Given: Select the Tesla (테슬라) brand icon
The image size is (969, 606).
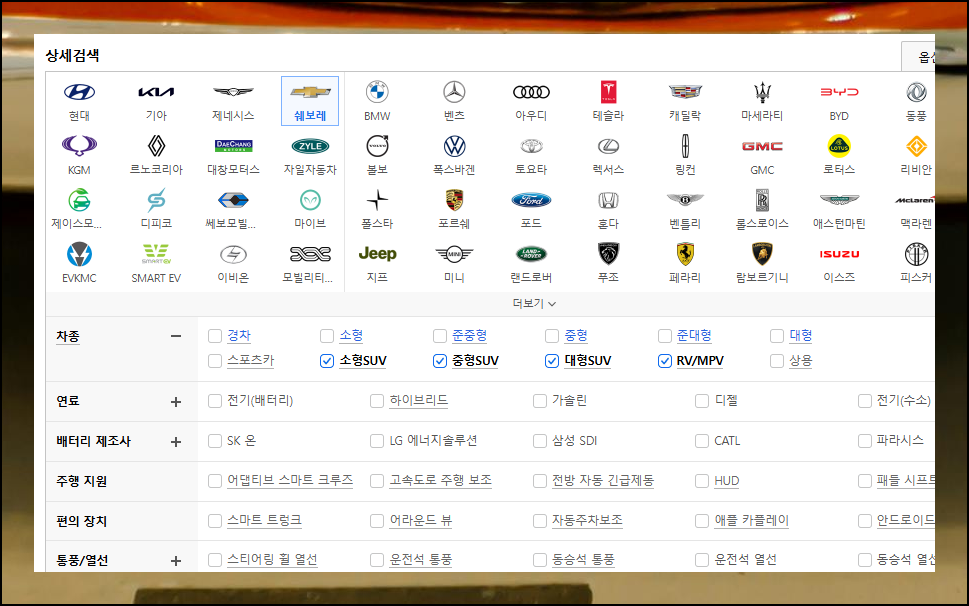Looking at the screenshot, I should 608,92.
